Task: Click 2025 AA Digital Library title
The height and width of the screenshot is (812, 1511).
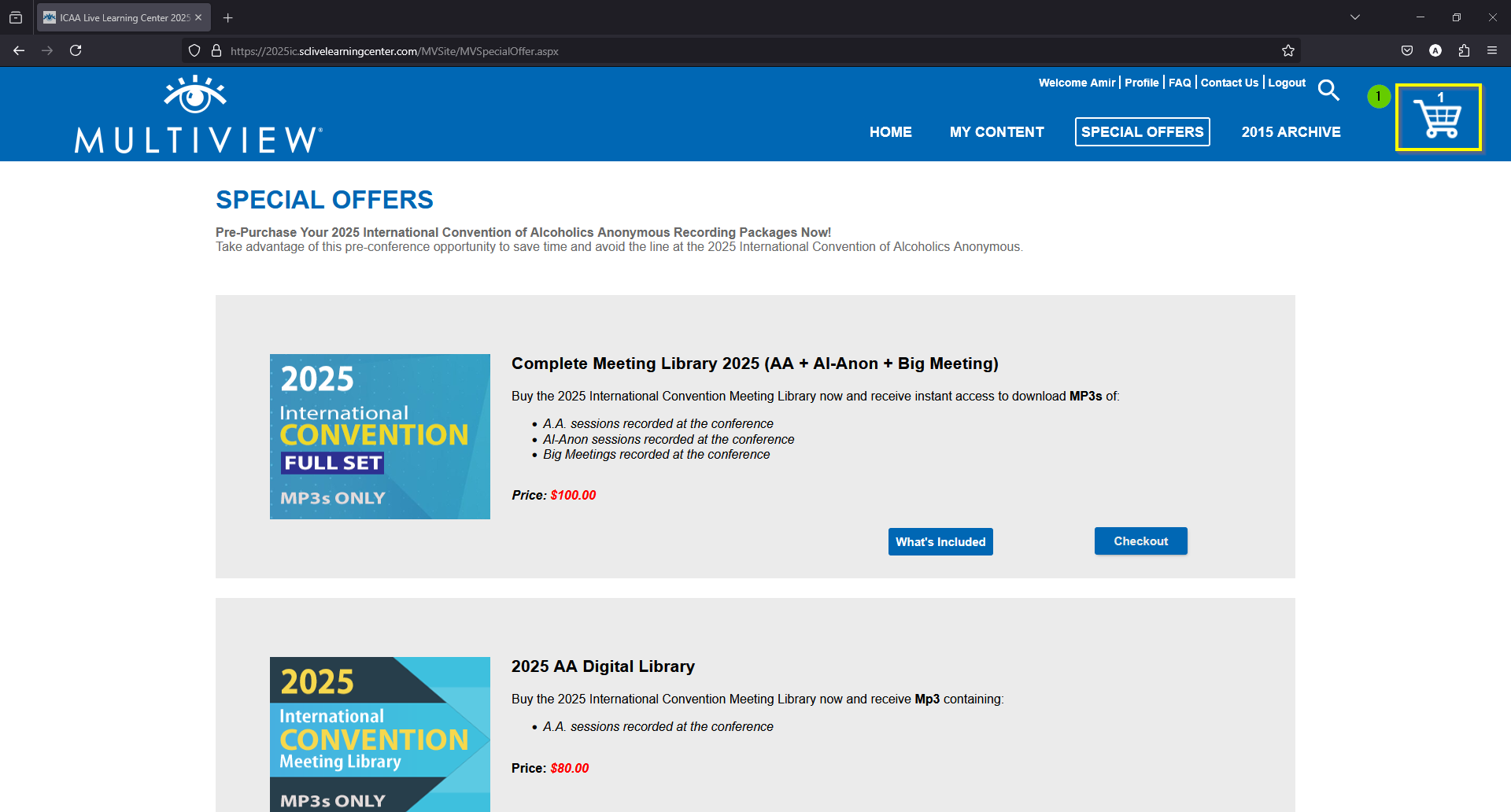Action: (x=603, y=666)
